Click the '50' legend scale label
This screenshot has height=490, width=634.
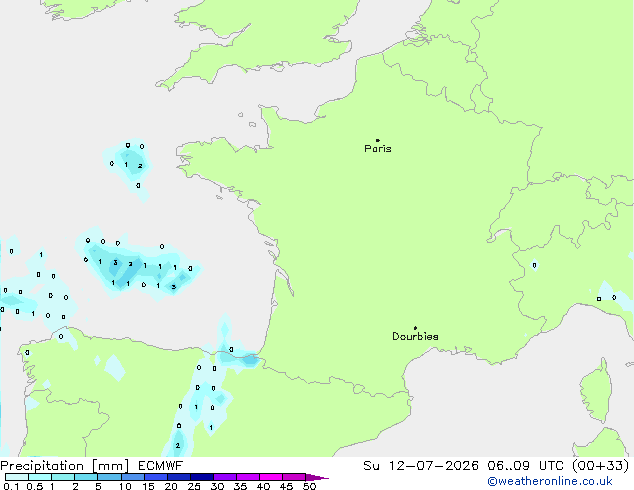coord(310,486)
